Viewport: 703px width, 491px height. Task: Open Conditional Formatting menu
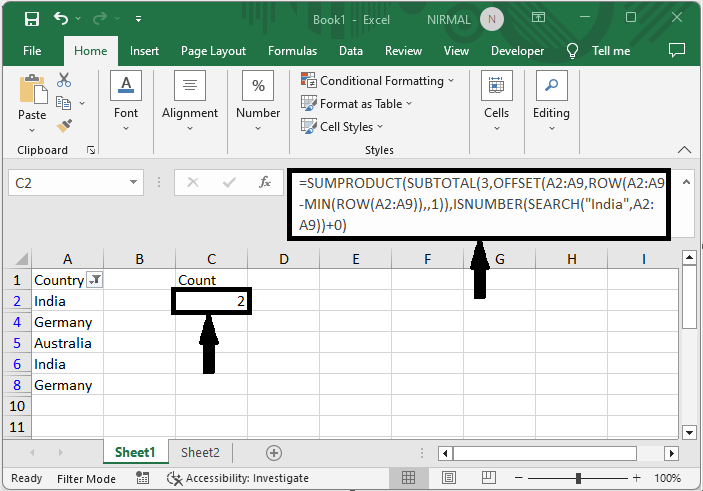378,81
